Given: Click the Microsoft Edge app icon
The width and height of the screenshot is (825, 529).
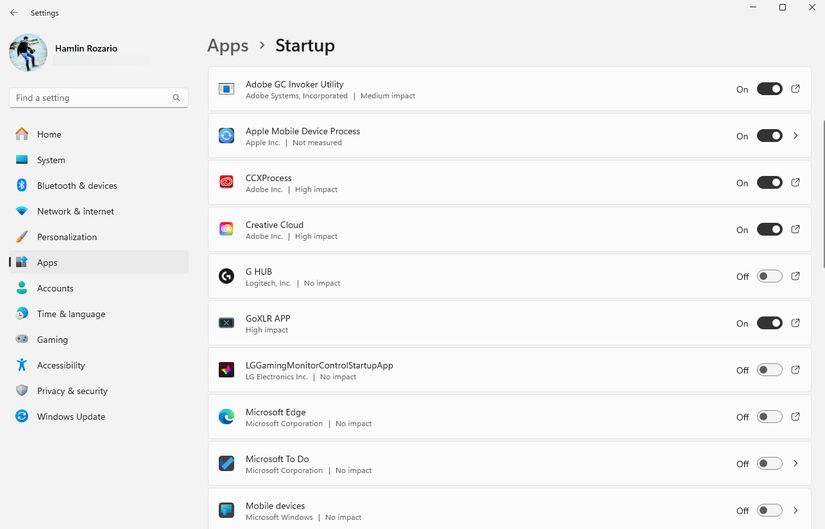Looking at the screenshot, I should [x=227, y=417].
